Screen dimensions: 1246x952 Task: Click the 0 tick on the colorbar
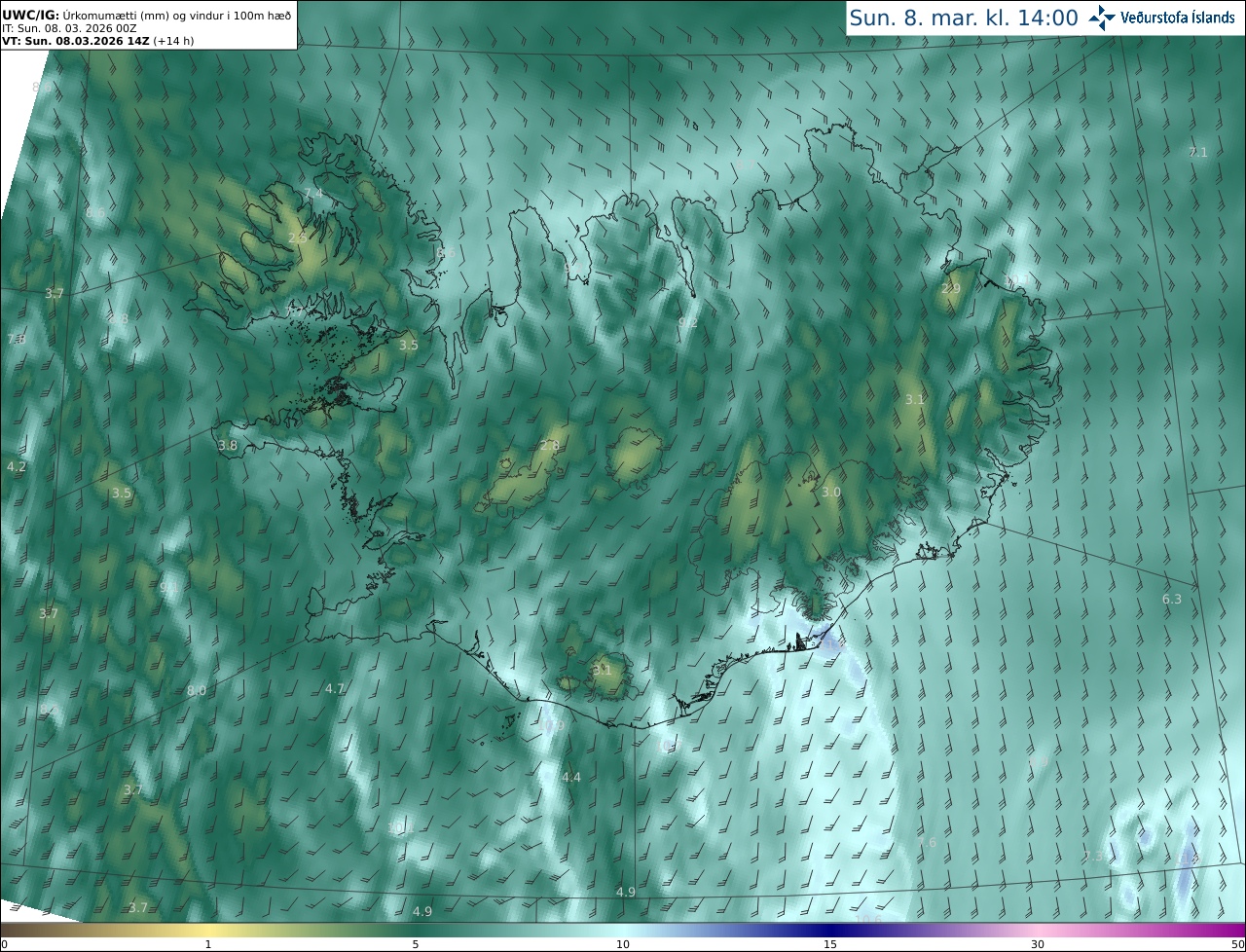point(4,944)
